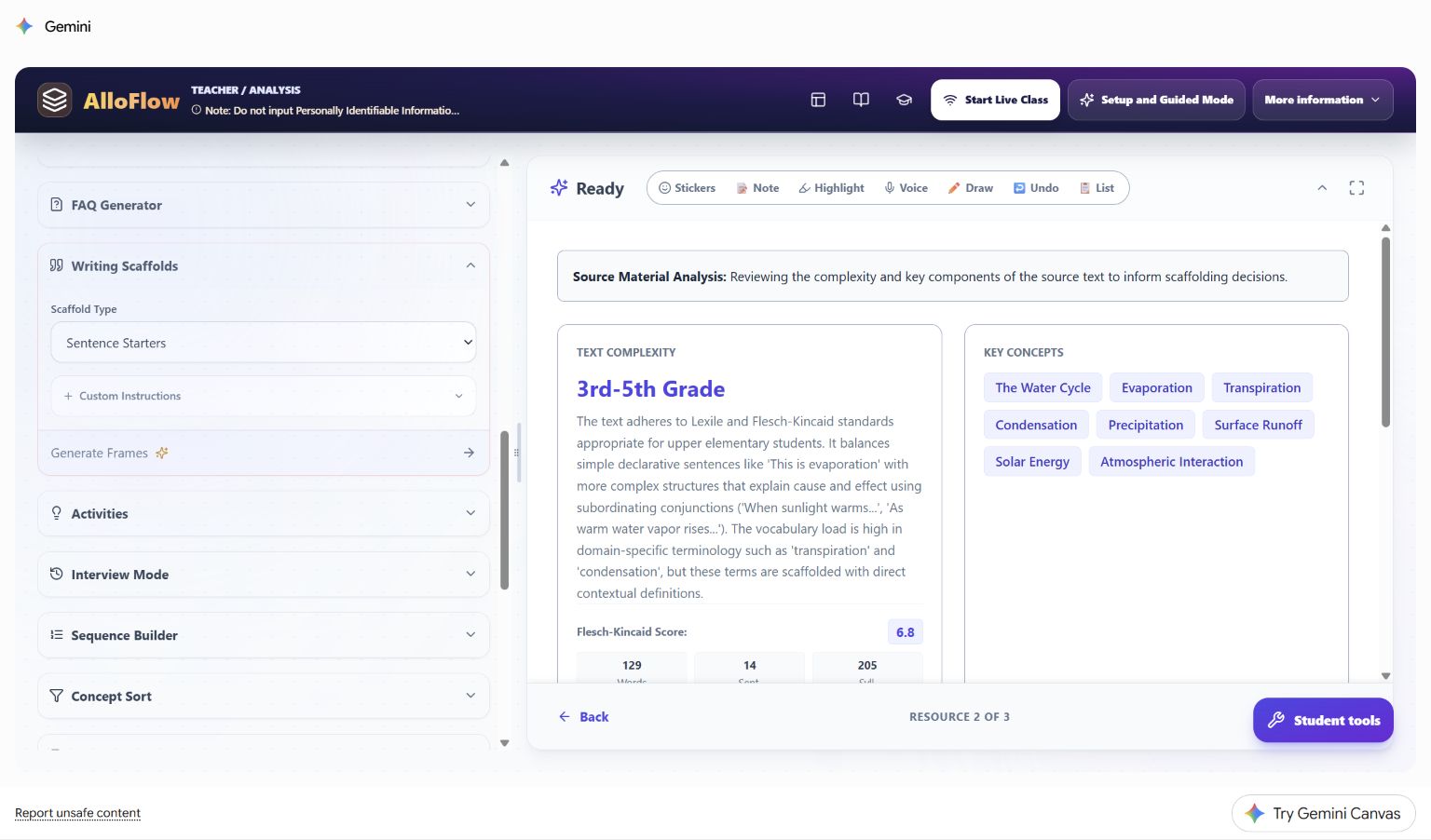Click the open book icon in header
Viewport: 1431px width, 840px height.
(861, 100)
